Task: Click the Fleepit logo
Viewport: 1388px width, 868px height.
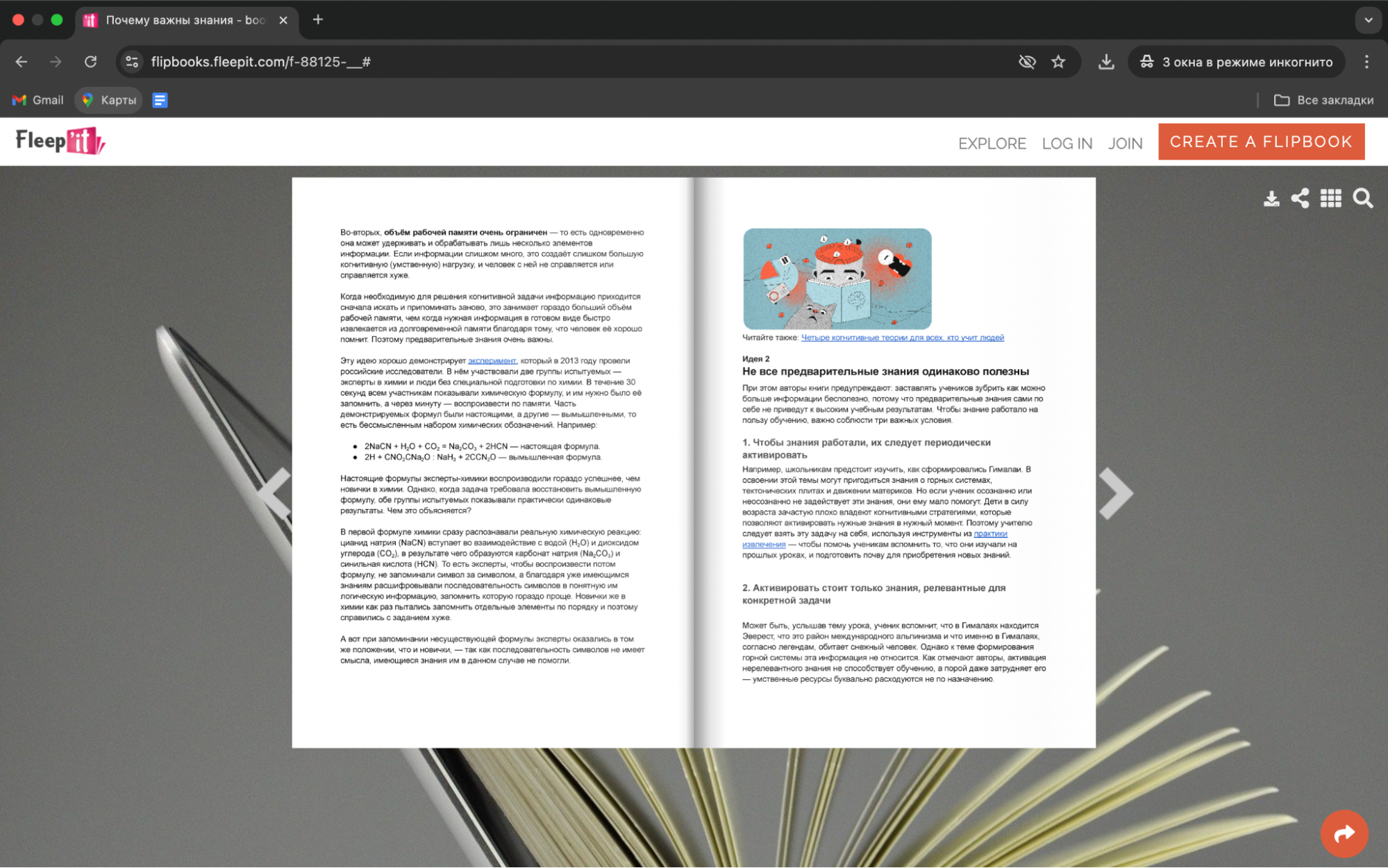Action: click(60, 141)
